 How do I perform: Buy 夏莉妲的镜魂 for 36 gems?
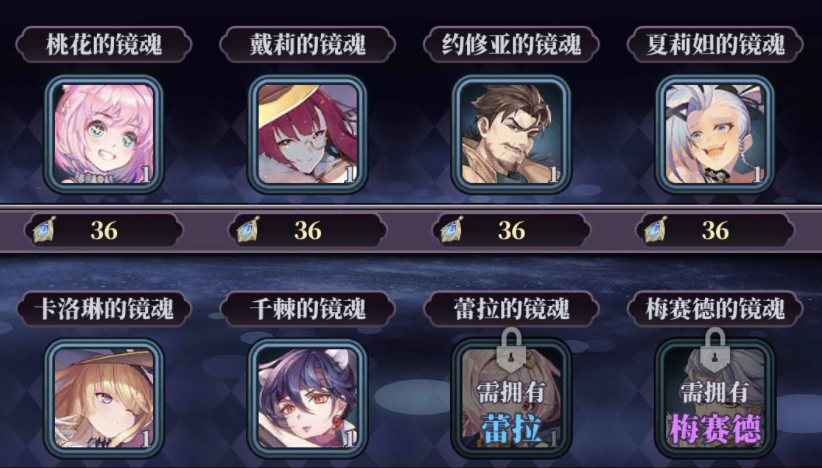(715, 230)
